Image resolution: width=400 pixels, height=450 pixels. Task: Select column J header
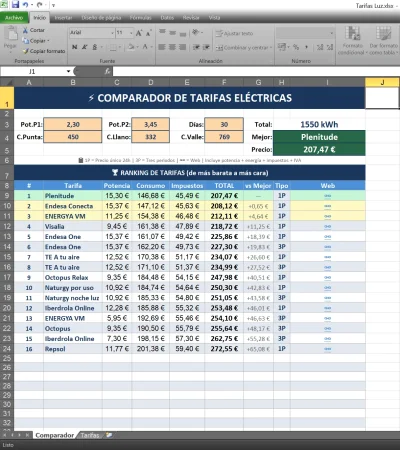tap(382, 82)
